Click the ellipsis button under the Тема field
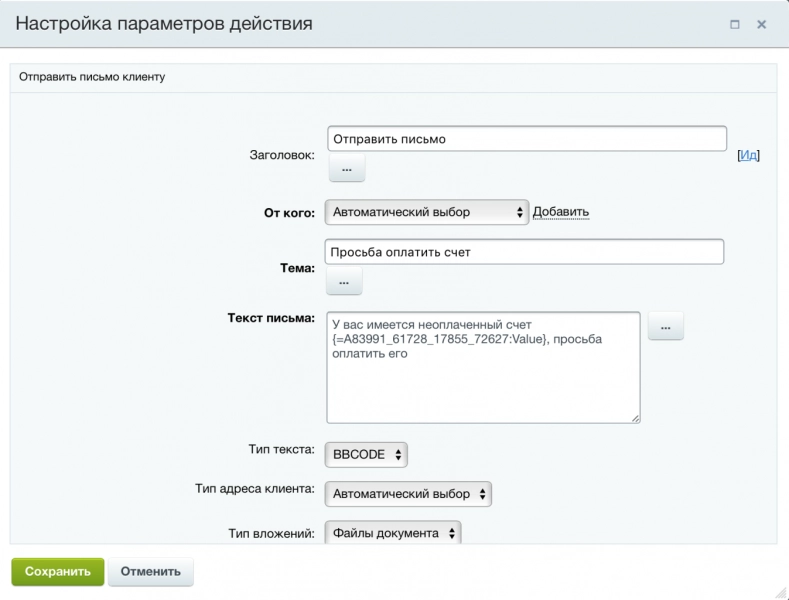789x600 pixels. pyautogui.click(x=344, y=283)
